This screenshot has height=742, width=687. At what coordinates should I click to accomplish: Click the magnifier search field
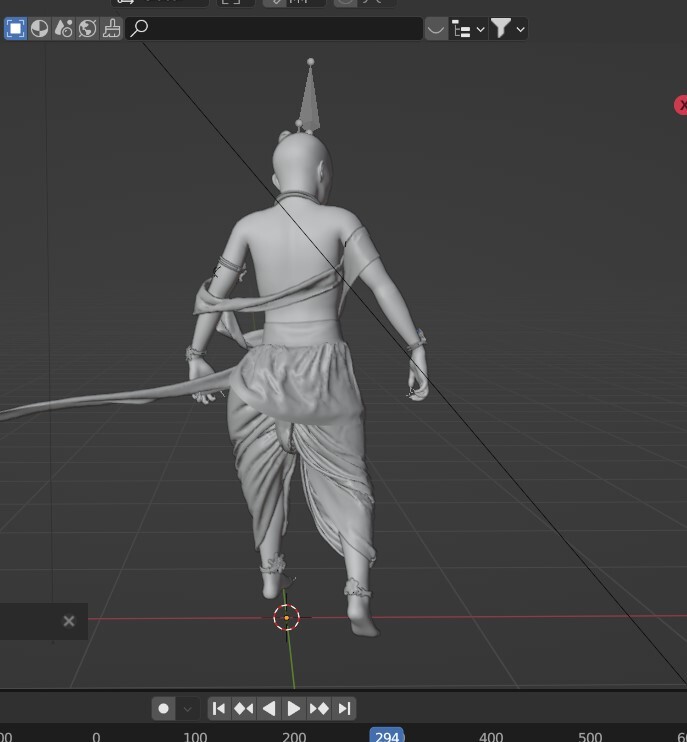(274, 29)
